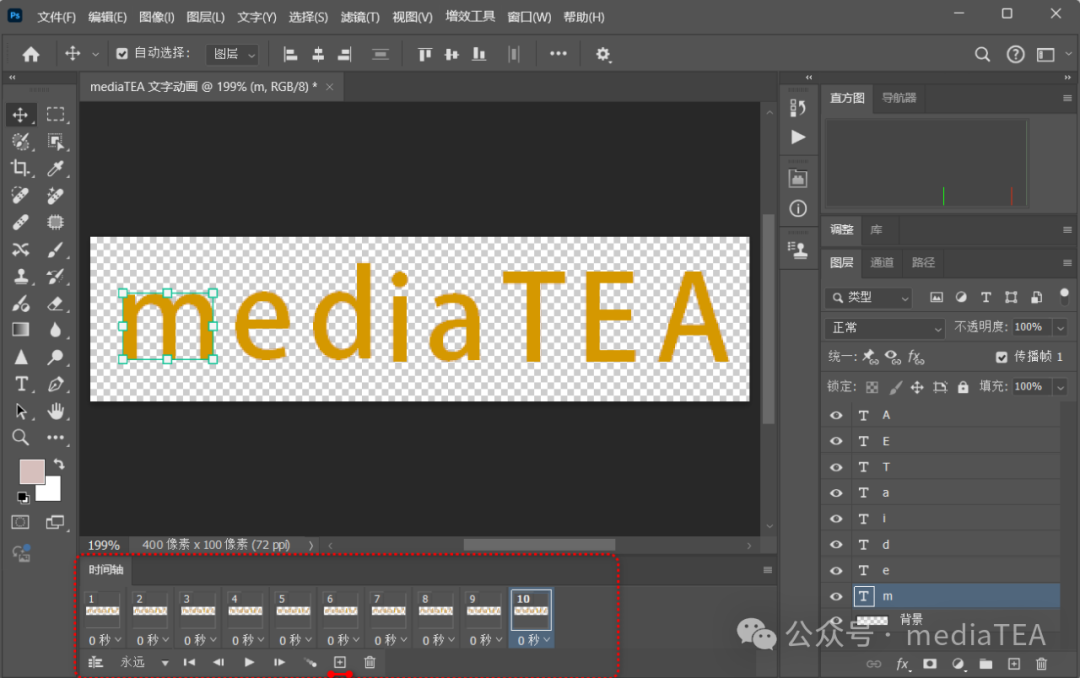
Task: Select the first frame button
Action: click(189, 662)
